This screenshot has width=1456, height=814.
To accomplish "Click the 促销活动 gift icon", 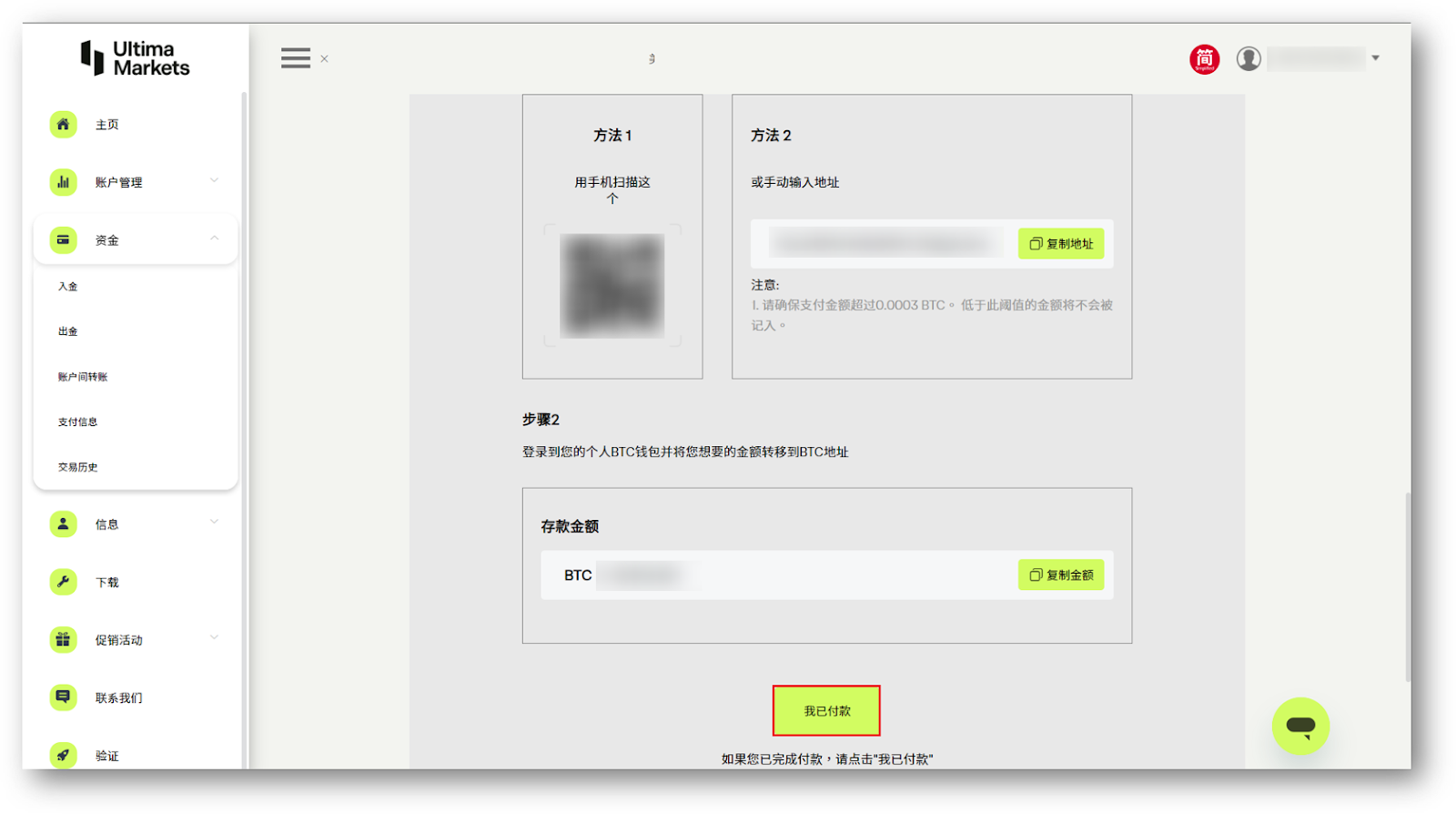I will [x=63, y=639].
